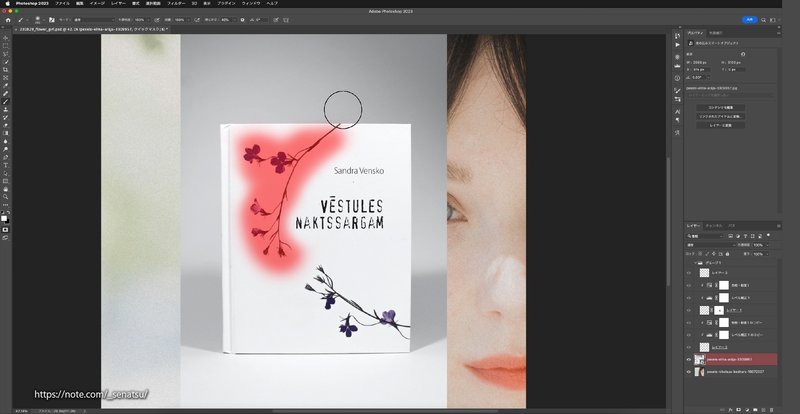Select the Eraser tool

[6, 125]
